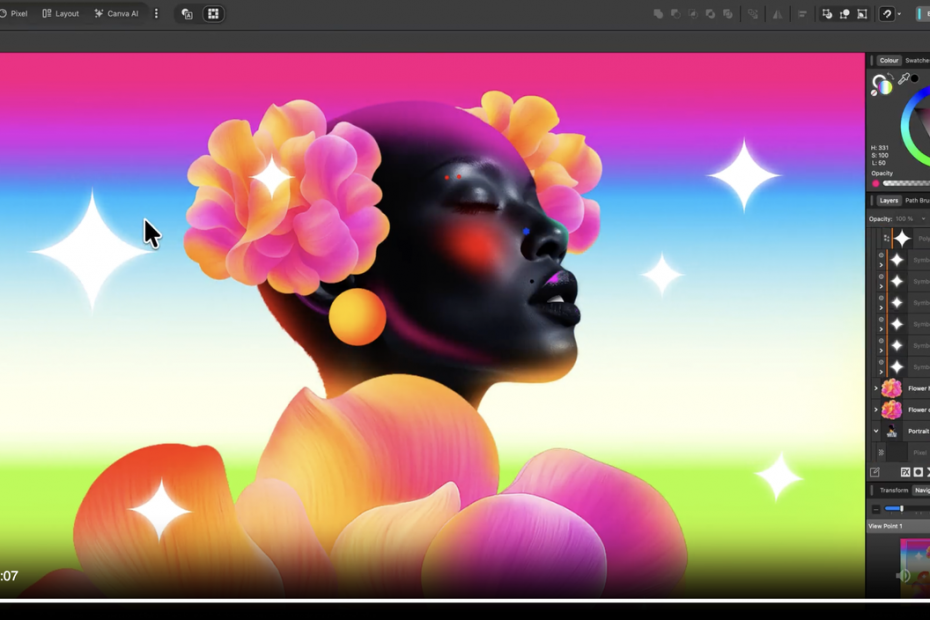Select the colour picker eyedropper tool

pos(903,79)
